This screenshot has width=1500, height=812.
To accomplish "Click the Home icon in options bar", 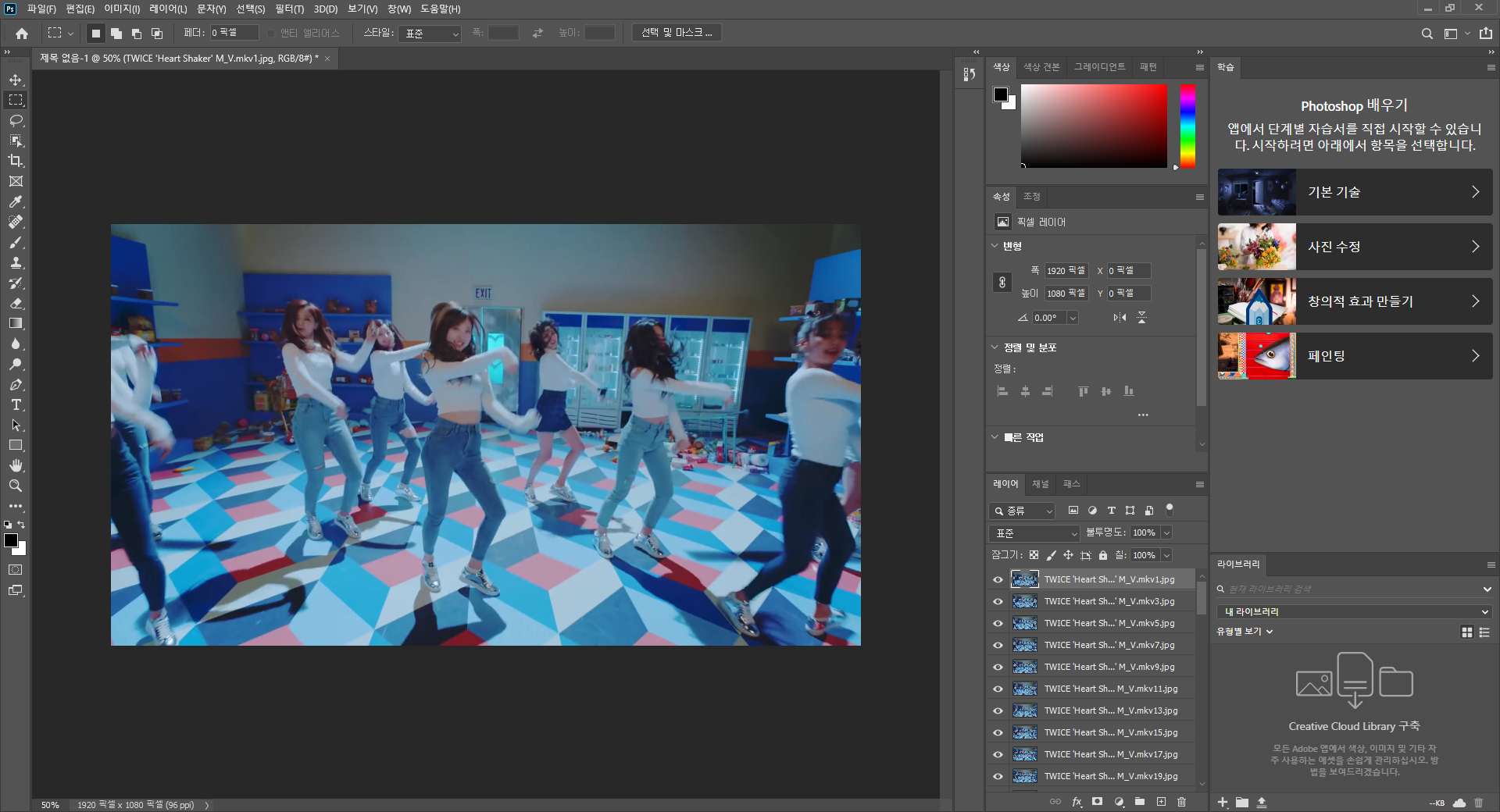I will coord(22,33).
